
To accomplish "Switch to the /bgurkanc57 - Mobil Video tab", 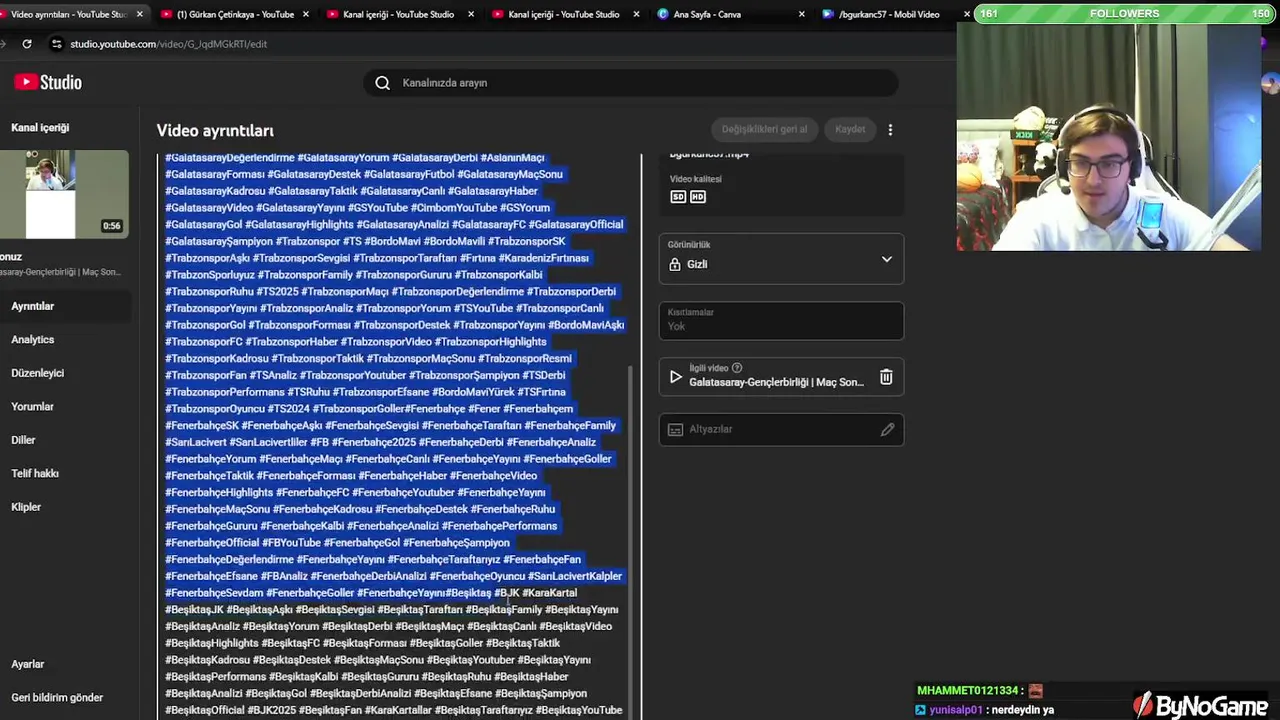I will point(889,14).
